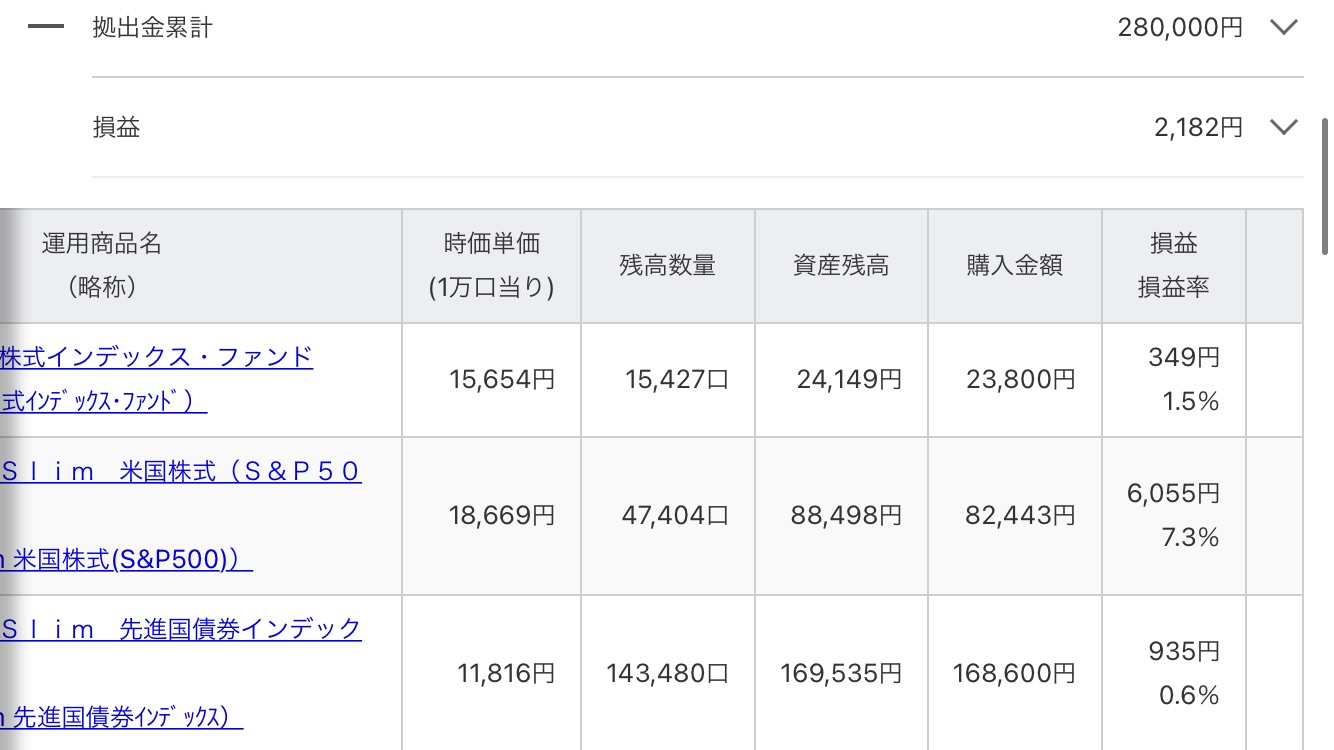The width and height of the screenshot is (1334, 750).
Task: Click the 88,498円 asset balance cell
Action: click(x=846, y=515)
